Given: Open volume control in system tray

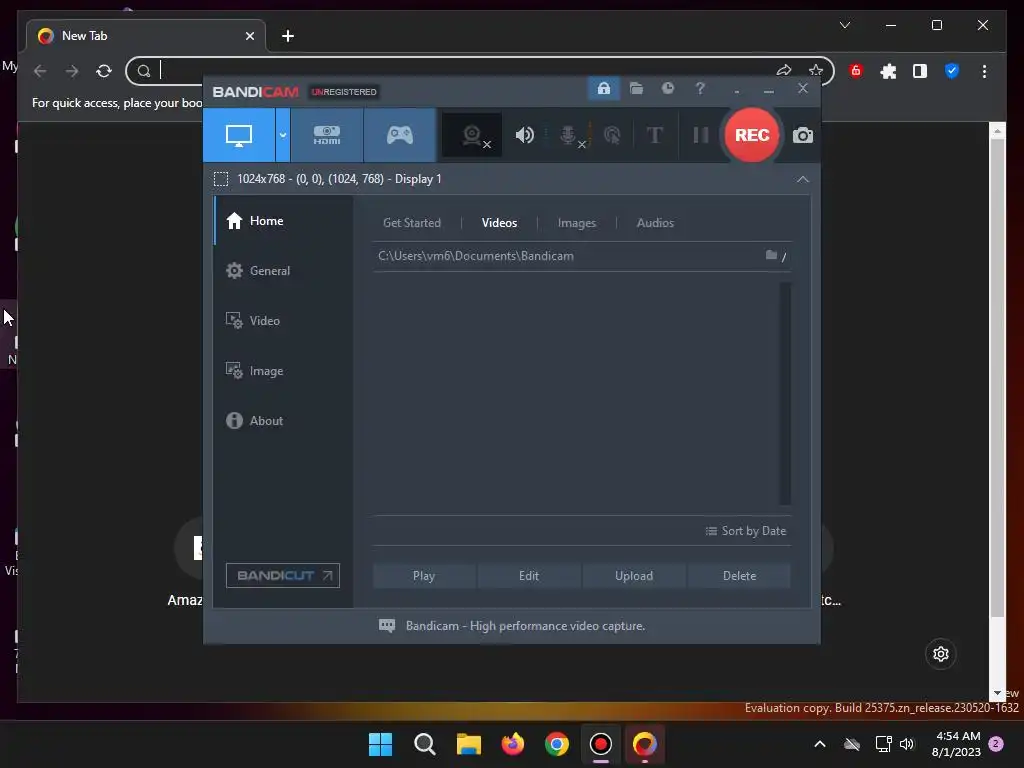Looking at the screenshot, I should (x=906, y=744).
